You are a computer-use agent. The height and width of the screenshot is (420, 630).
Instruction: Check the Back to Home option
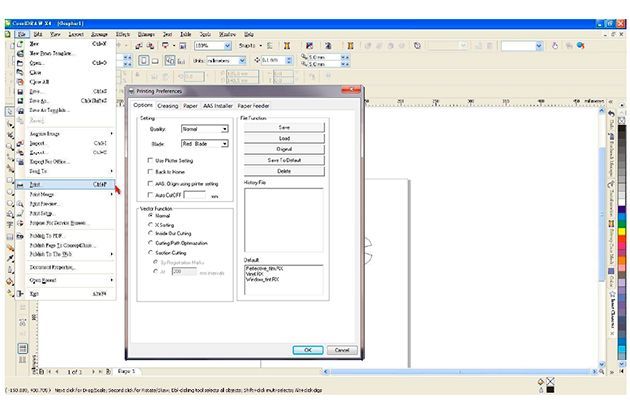pos(152,172)
